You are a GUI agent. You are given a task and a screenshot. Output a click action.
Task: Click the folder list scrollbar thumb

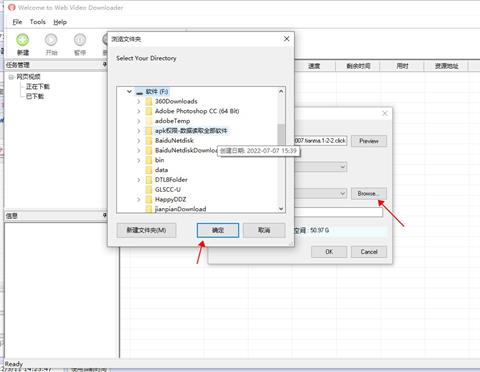[281, 134]
